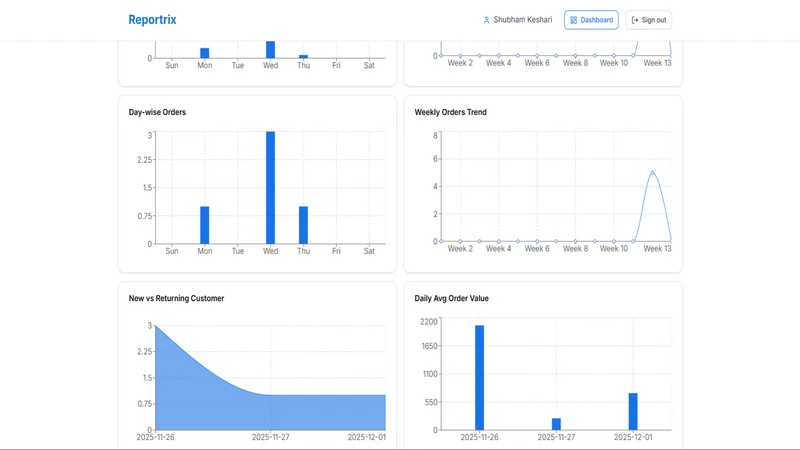Image resolution: width=800 pixels, height=450 pixels.
Task: Click the Week 2 label in Weekly Orders Trend
Action: coord(460,249)
